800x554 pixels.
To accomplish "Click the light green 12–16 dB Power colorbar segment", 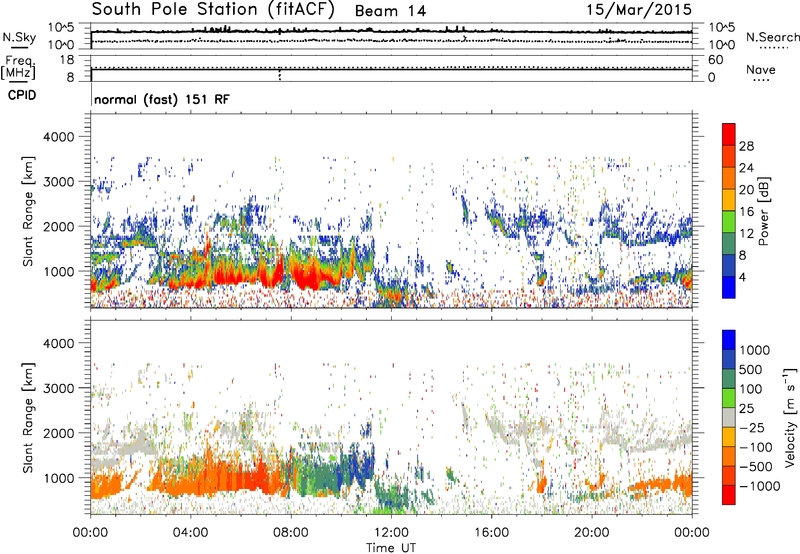I will click(729, 222).
